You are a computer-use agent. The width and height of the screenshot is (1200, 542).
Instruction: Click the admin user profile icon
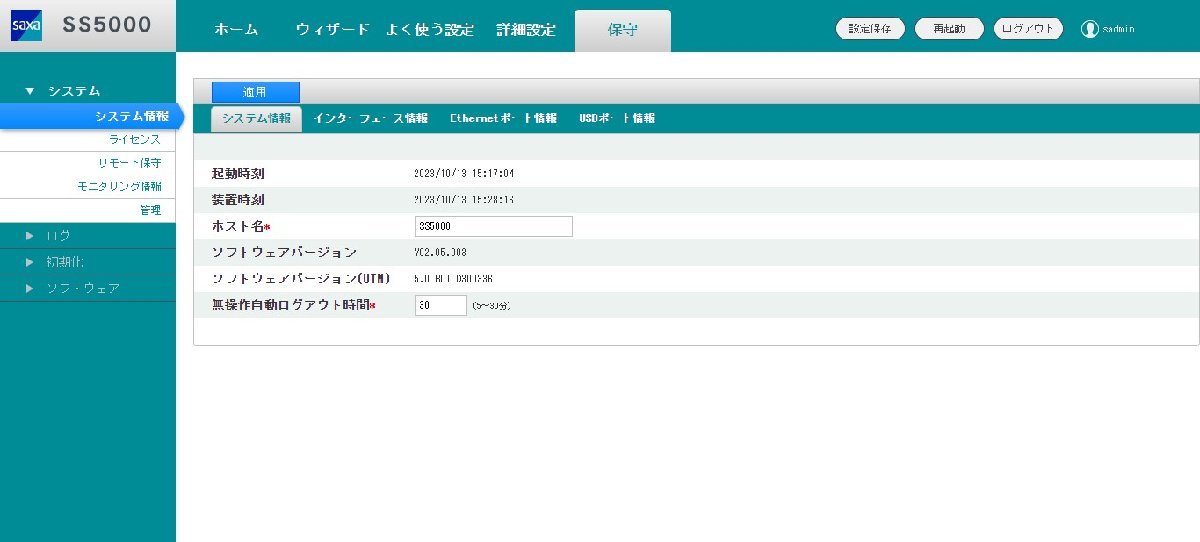tap(1090, 29)
